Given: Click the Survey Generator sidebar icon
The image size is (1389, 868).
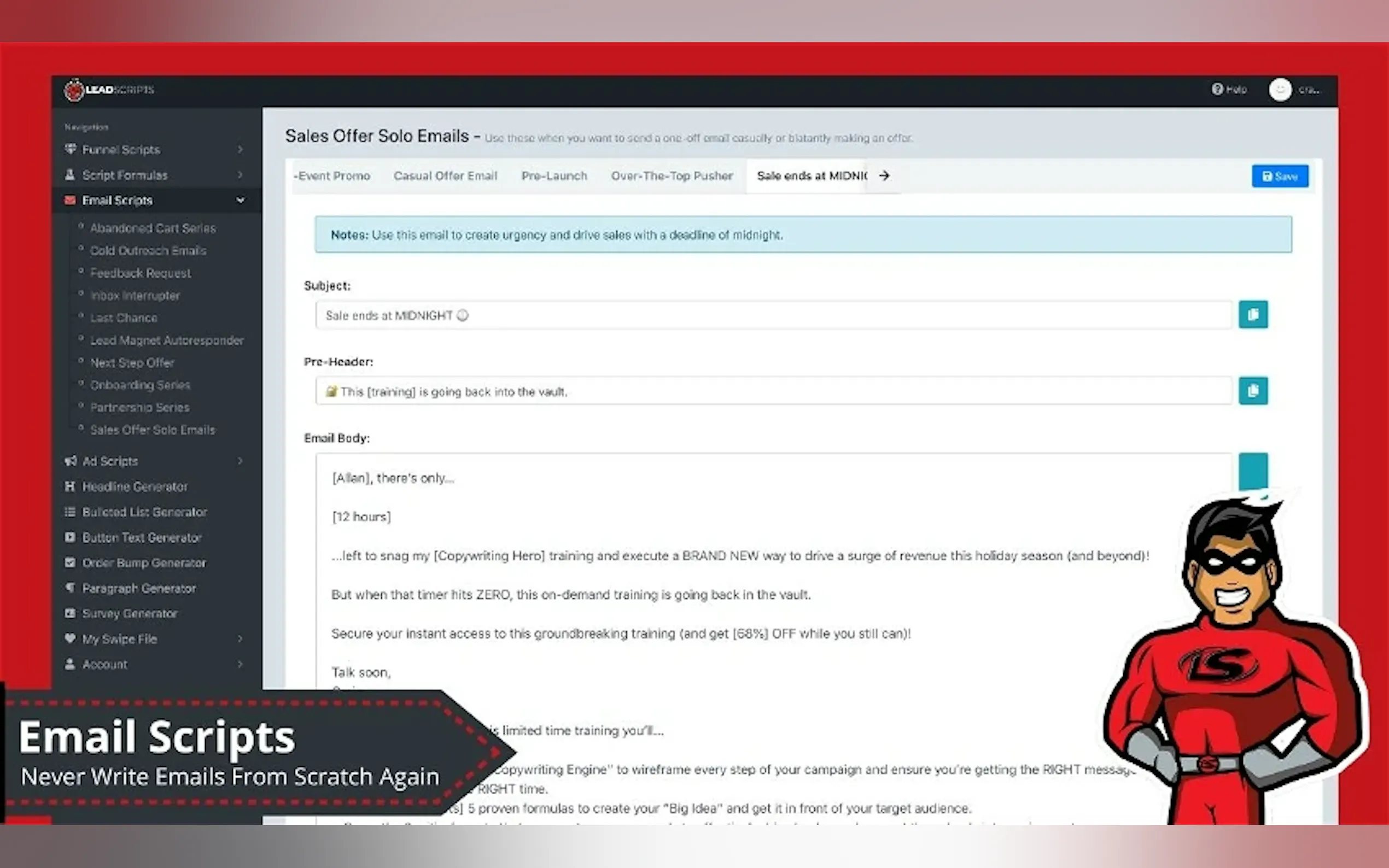Looking at the screenshot, I should [x=70, y=613].
